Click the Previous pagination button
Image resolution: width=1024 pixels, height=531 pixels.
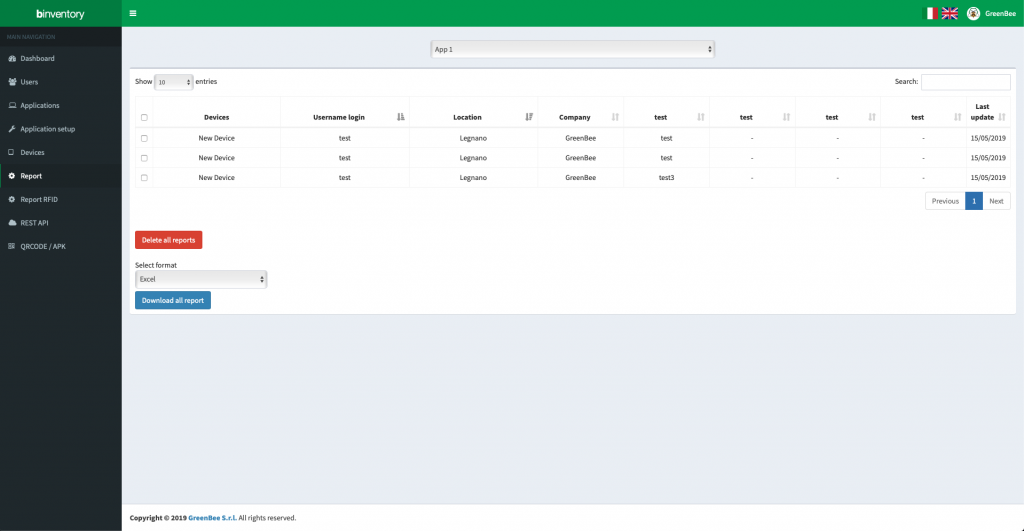tap(945, 201)
